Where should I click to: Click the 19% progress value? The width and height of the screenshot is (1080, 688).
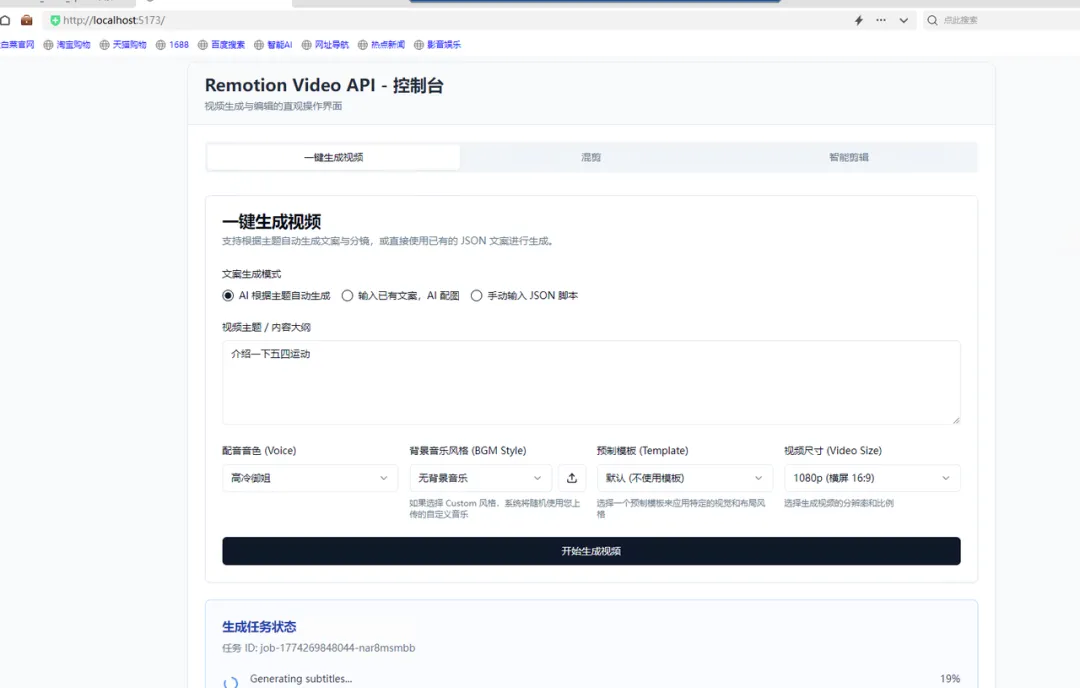coord(950,679)
